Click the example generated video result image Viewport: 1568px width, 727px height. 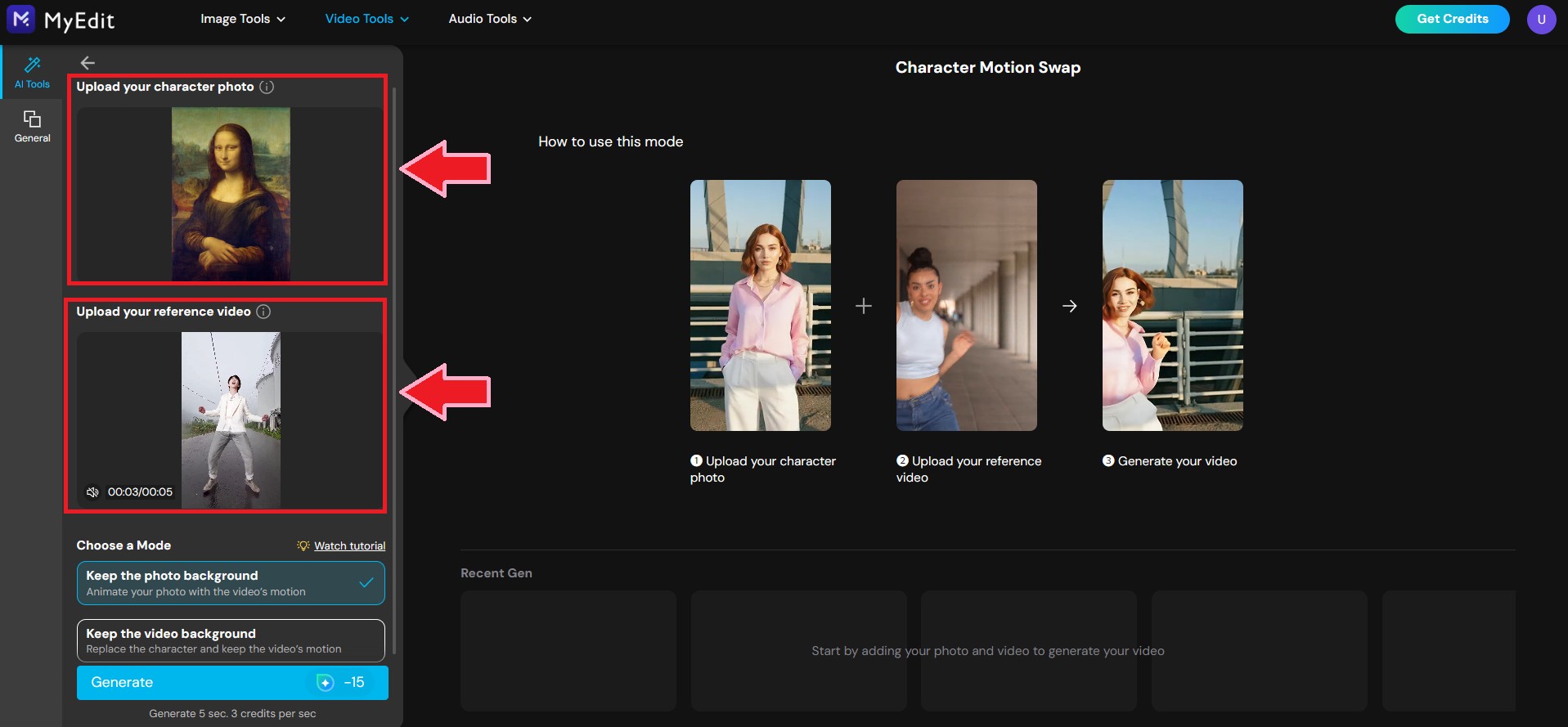point(1173,305)
